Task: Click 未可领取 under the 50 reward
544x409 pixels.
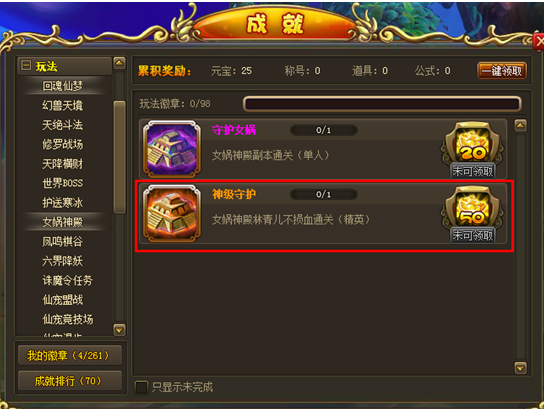Action: click(473, 236)
